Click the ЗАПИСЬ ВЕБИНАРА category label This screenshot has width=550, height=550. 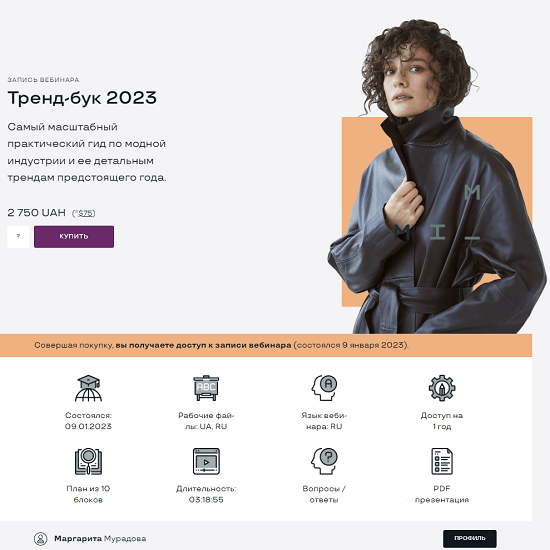pyautogui.click(x=43, y=80)
